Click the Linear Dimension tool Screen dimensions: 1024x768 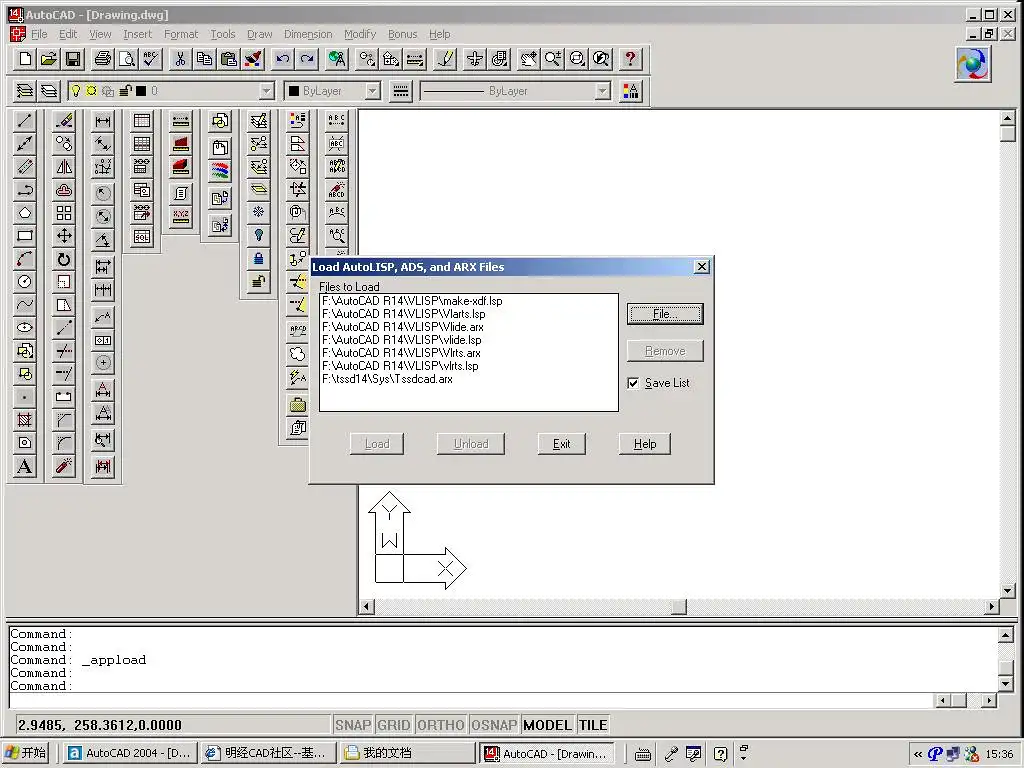[103, 121]
